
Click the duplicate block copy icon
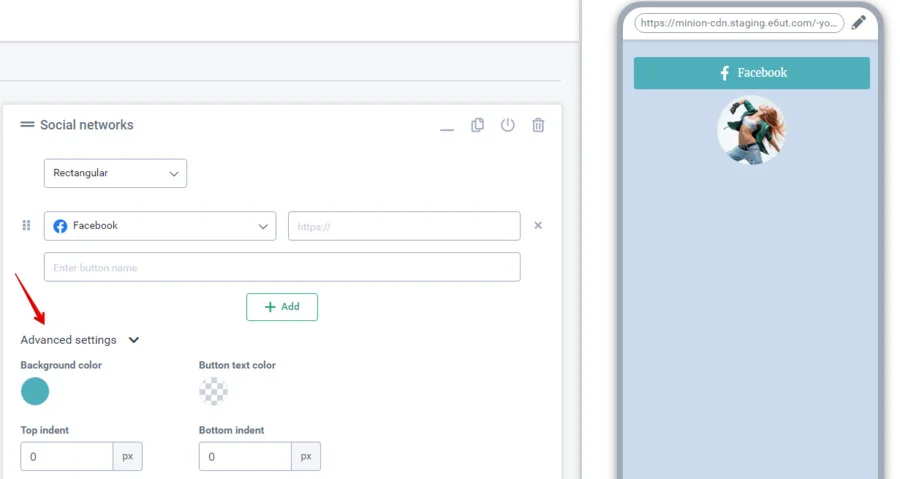(477, 125)
